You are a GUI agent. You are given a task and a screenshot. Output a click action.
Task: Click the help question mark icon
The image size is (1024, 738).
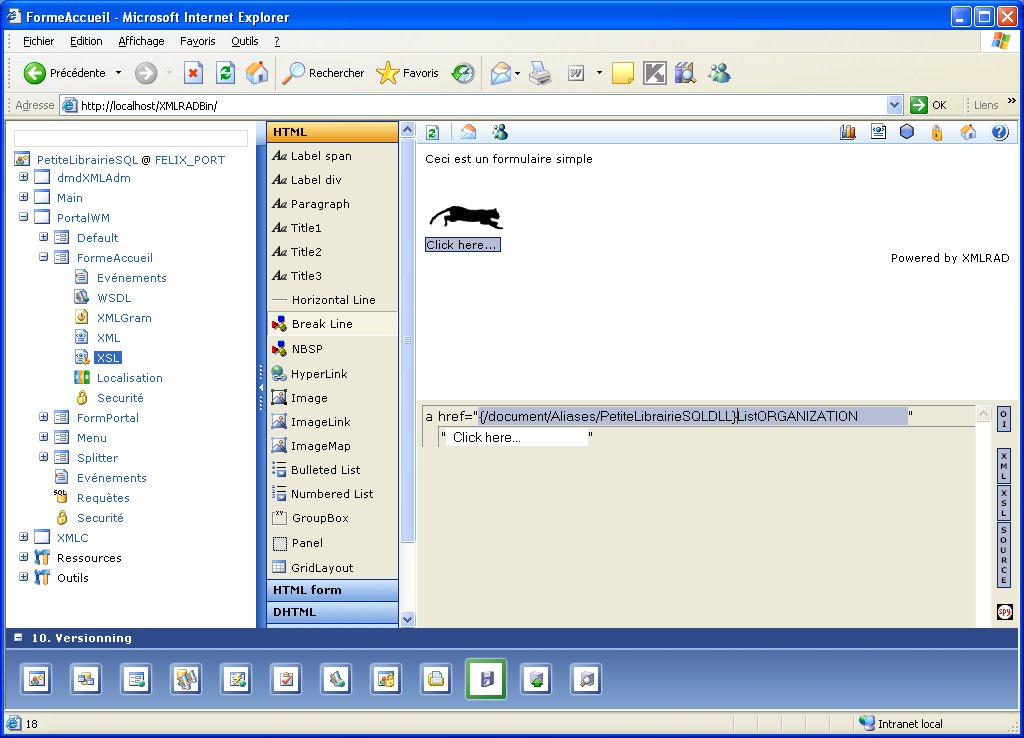click(998, 132)
